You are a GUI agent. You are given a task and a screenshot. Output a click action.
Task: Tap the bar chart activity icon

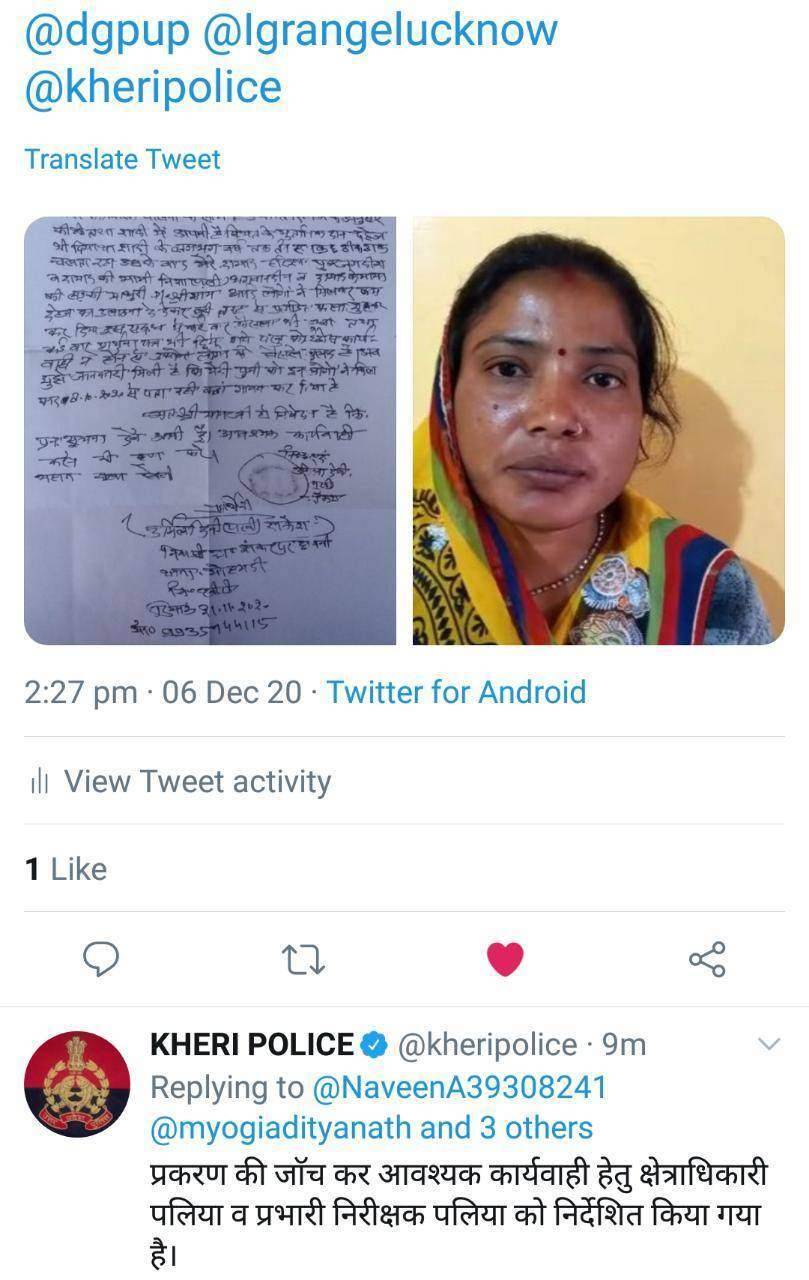40,782
